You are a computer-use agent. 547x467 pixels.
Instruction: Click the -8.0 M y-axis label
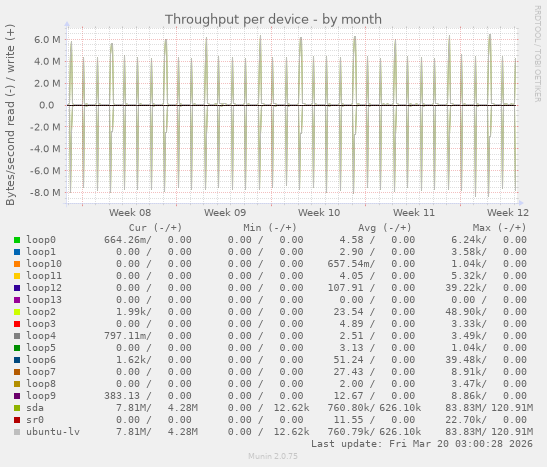[45, 193]
